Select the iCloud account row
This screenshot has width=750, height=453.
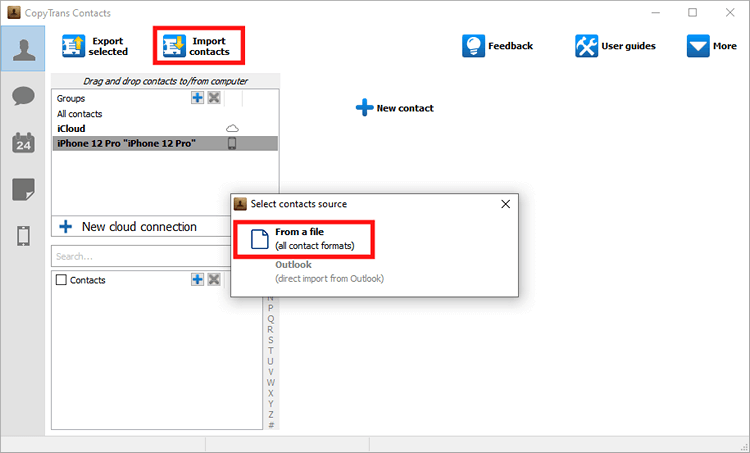[165, 129]
